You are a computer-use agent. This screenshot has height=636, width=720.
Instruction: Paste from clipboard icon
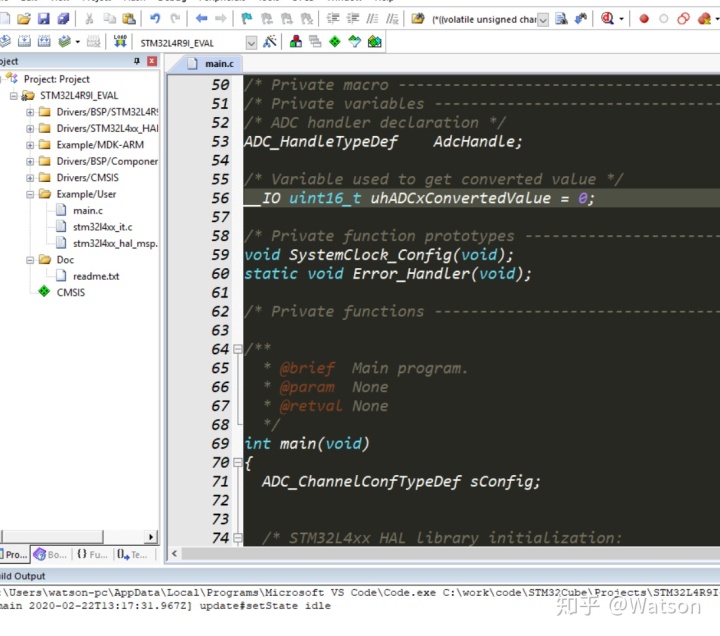coord(129,19)
